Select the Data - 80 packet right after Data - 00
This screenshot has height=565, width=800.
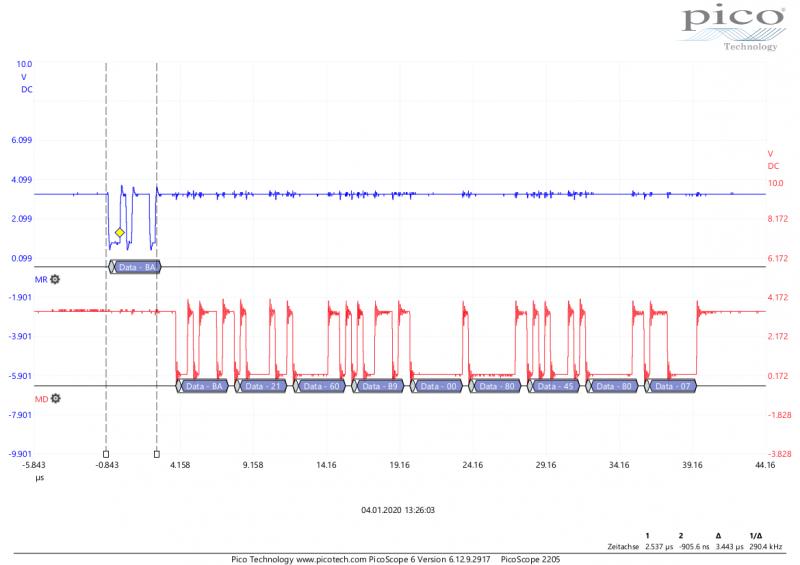point(495,386)
